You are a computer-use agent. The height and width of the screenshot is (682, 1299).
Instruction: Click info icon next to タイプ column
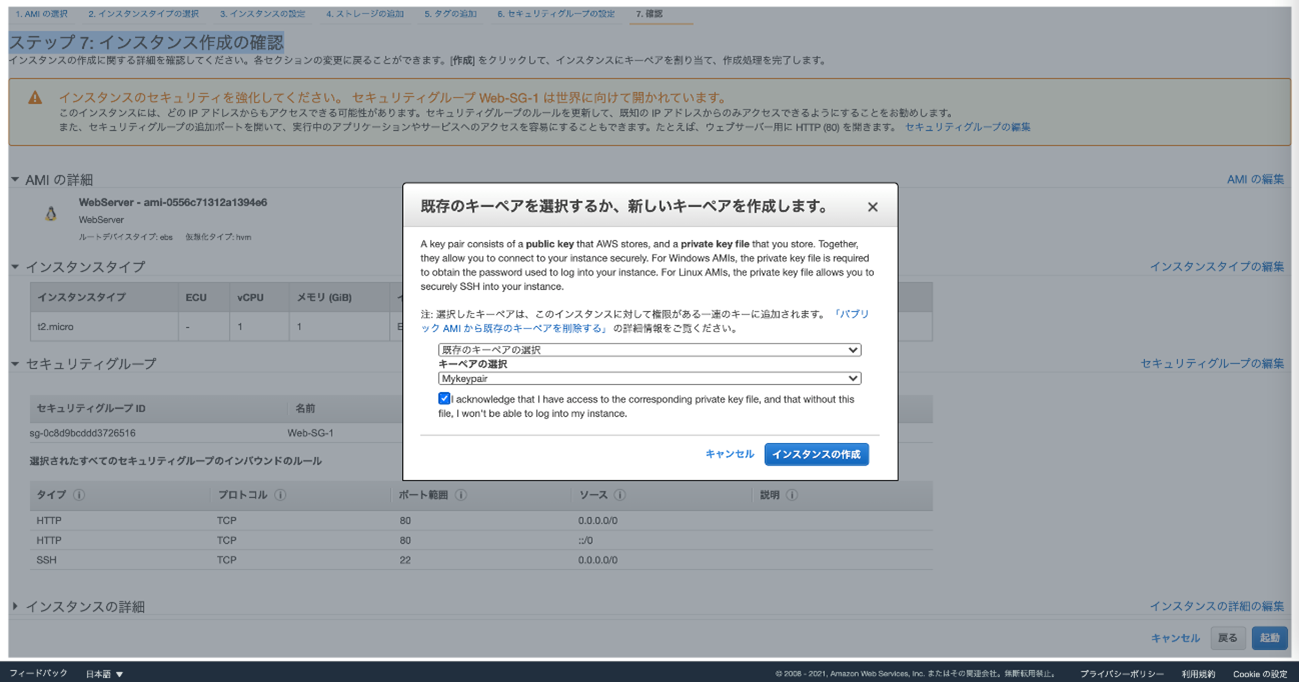(x=79, y=495)
